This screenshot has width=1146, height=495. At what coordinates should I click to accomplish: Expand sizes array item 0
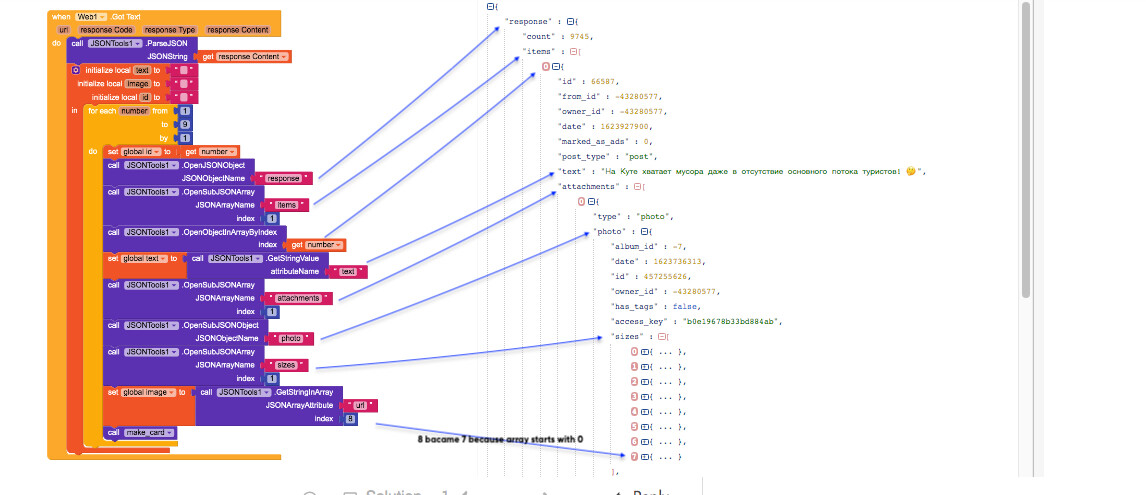click(645, 352)
